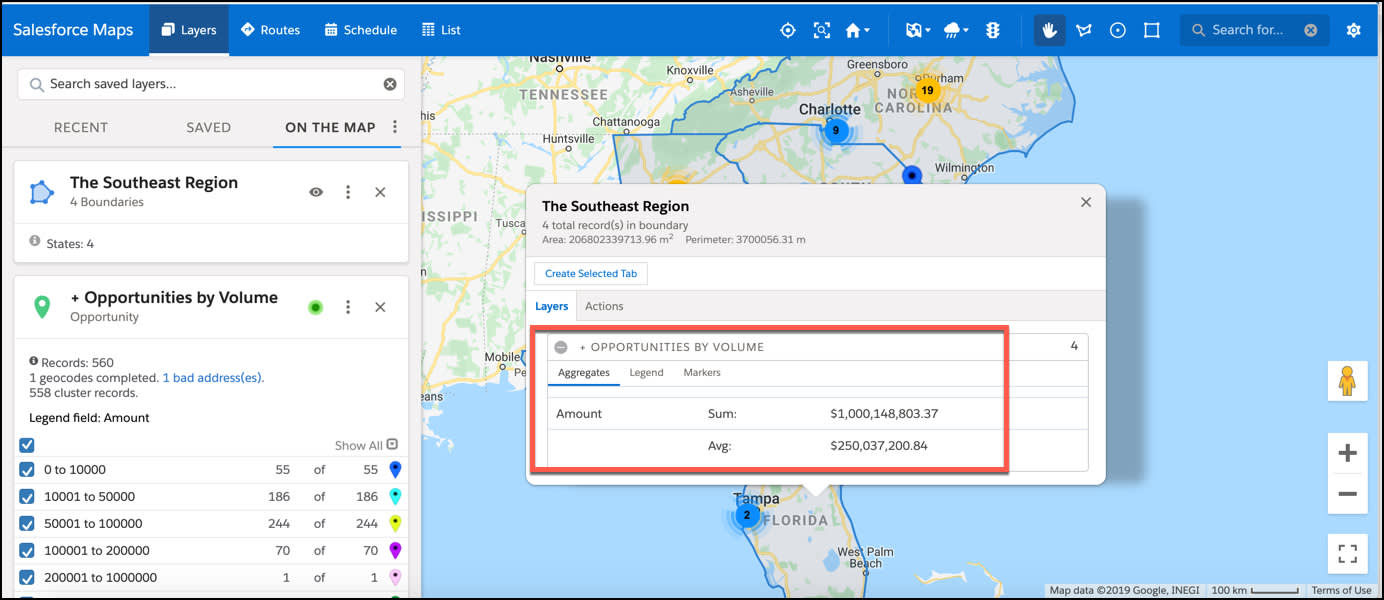Open the weather overlay dropdown
This screenshot has height=600, width=1384.
pyautogui.click(x=956, y=30)
